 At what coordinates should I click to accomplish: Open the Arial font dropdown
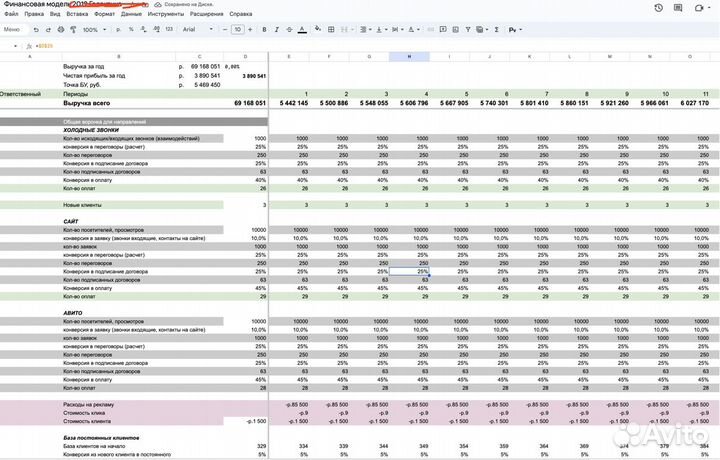196,30
